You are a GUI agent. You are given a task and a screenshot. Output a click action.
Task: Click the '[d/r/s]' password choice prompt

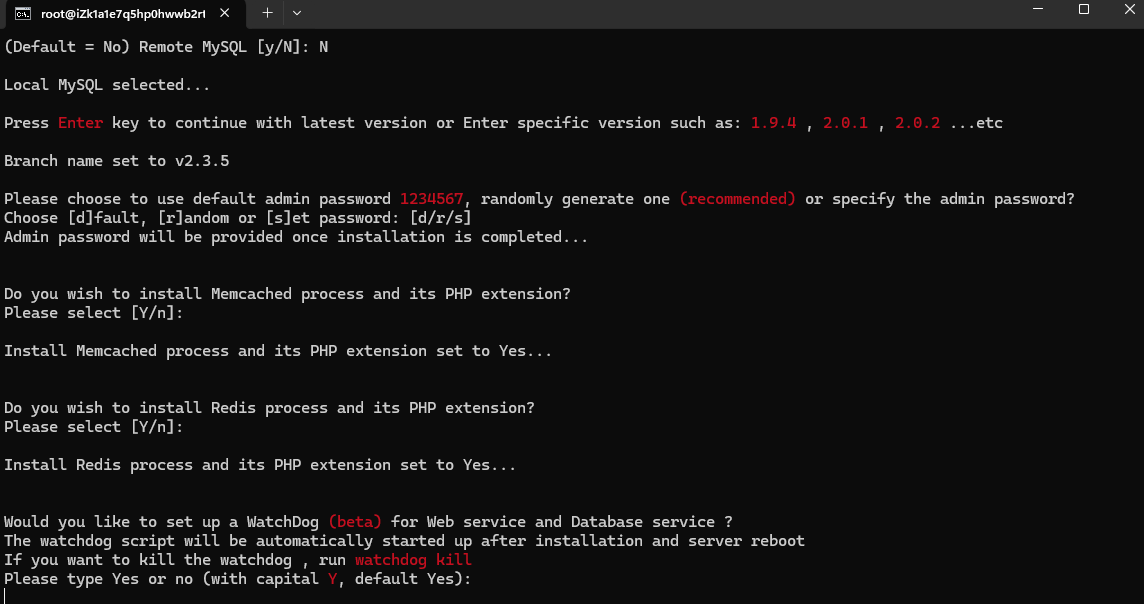point(440,218)
